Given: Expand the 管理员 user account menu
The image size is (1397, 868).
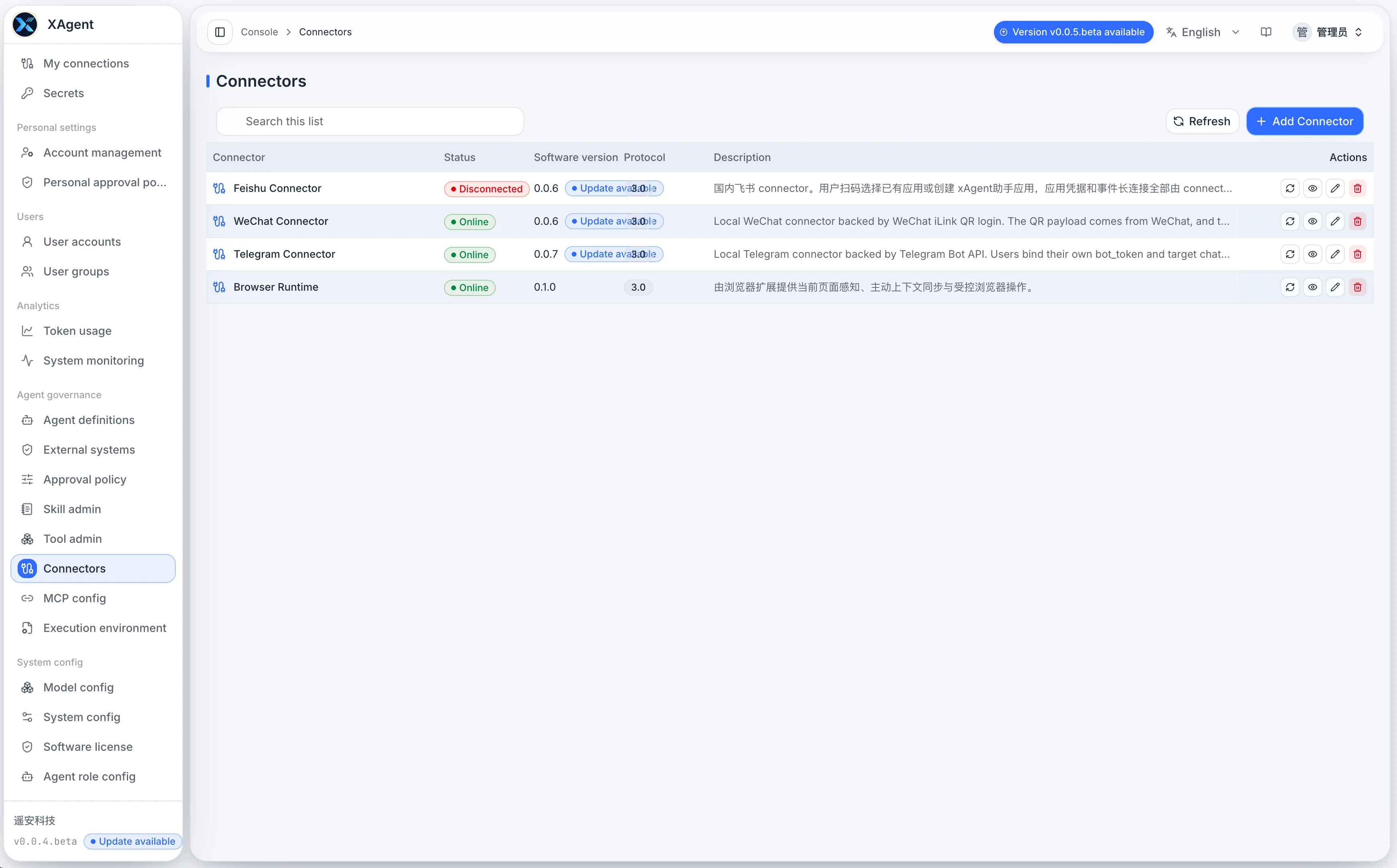Looking at the screenshot, I should click(x=1328, y=32).
